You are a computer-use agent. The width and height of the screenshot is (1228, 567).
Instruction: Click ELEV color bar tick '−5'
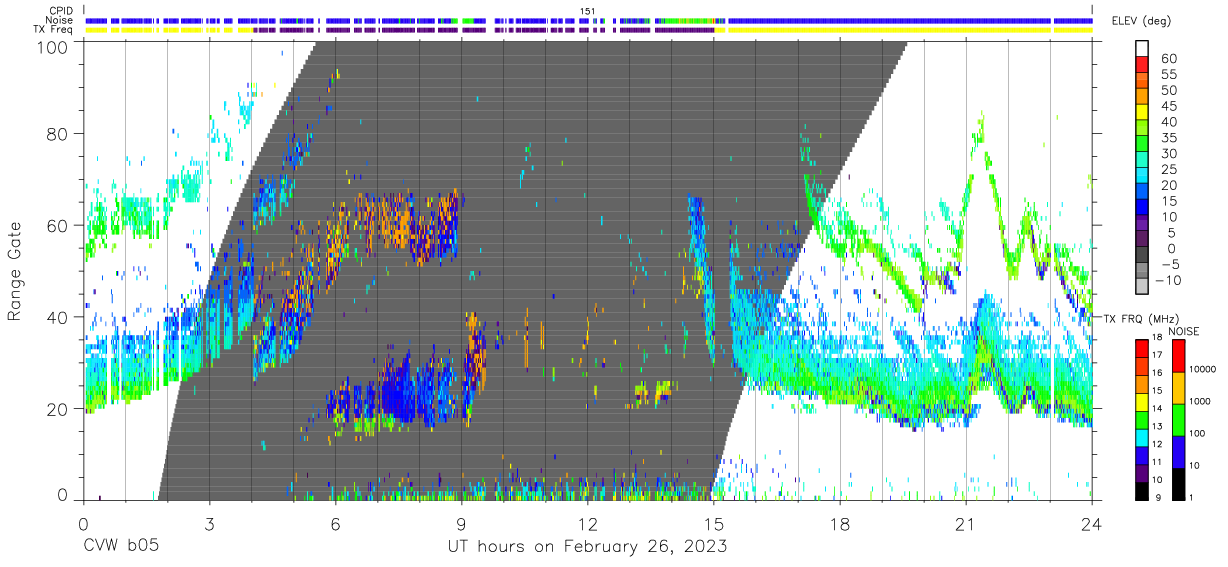point(1169,264)
